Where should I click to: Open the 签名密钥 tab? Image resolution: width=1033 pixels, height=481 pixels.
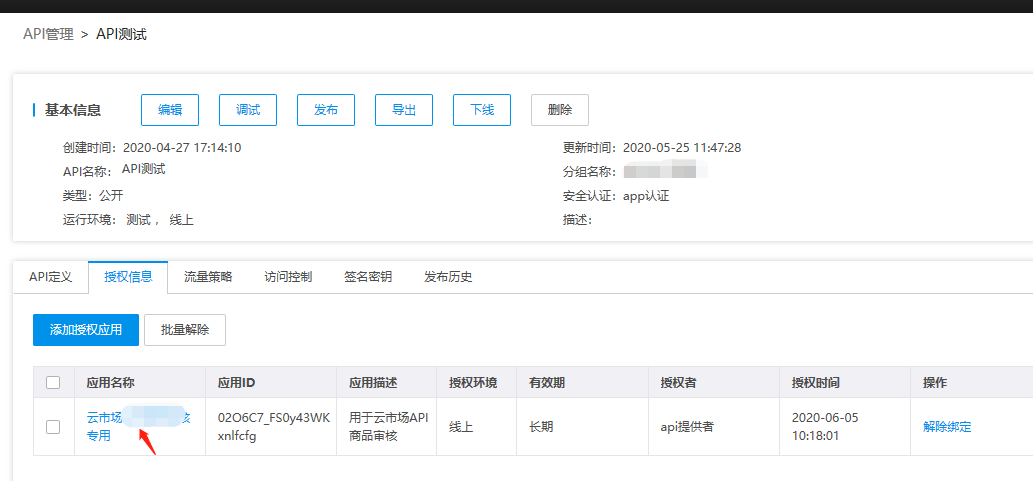[368, 277]
